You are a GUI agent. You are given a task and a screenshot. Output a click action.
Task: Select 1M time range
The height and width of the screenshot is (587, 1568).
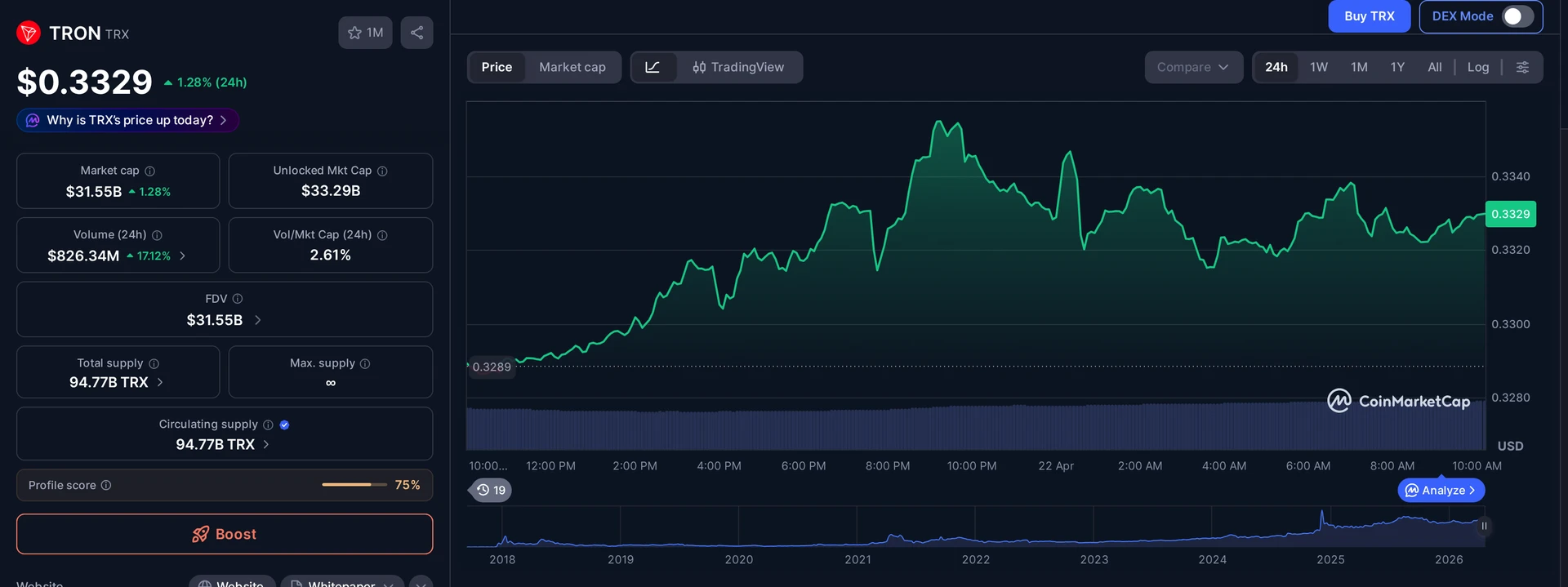point(1359,67)
